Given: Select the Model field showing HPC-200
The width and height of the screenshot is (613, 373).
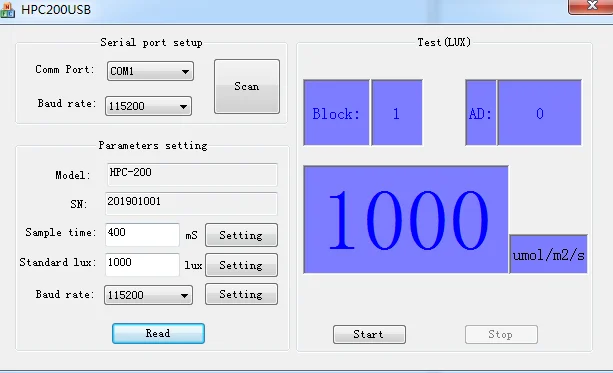Looking at the screenshot, I should point(192,174).
